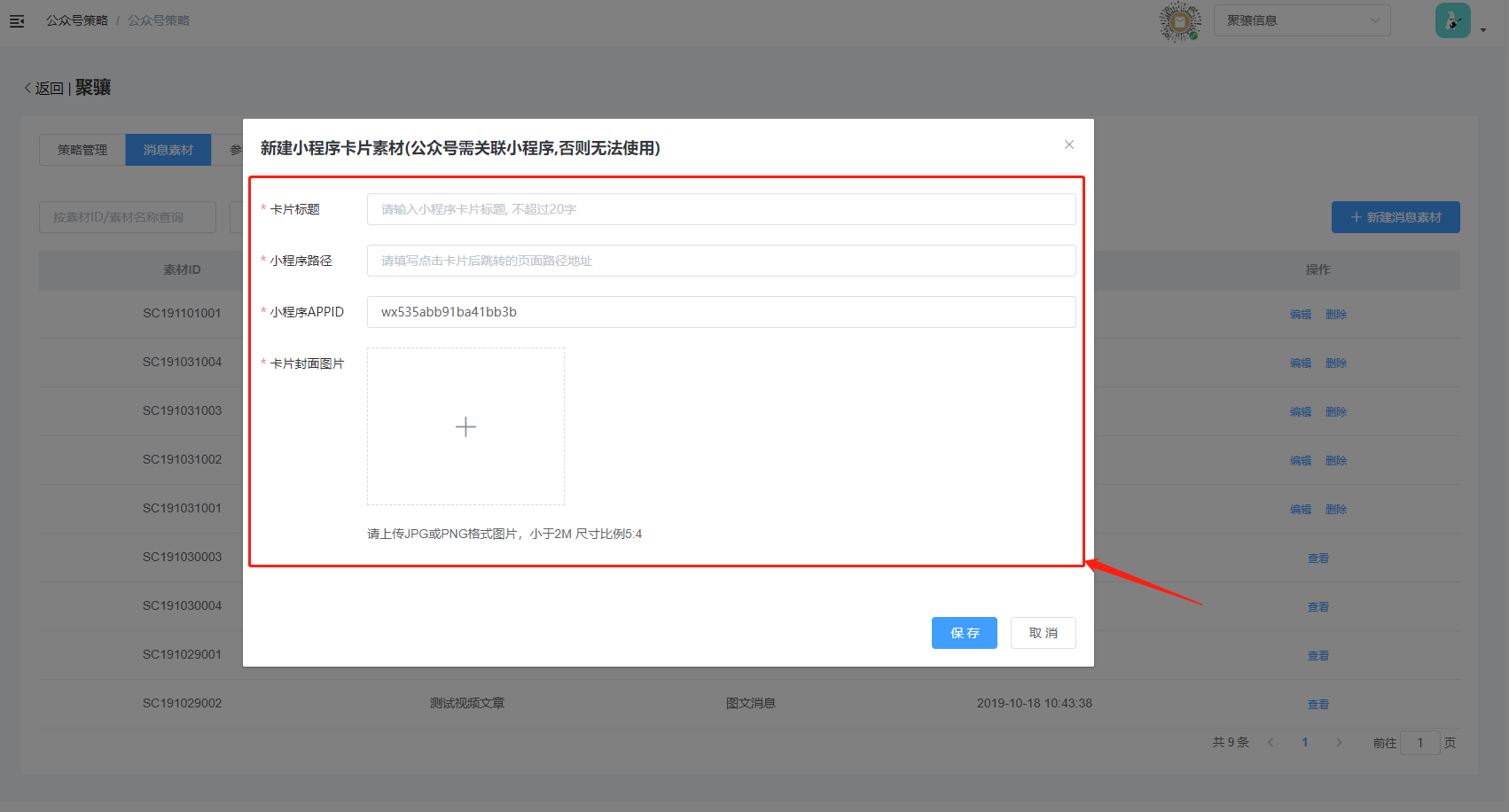Switch to the 策略管理 tab
Viewport: 1509px width, 812px height.
pos(82,150)
